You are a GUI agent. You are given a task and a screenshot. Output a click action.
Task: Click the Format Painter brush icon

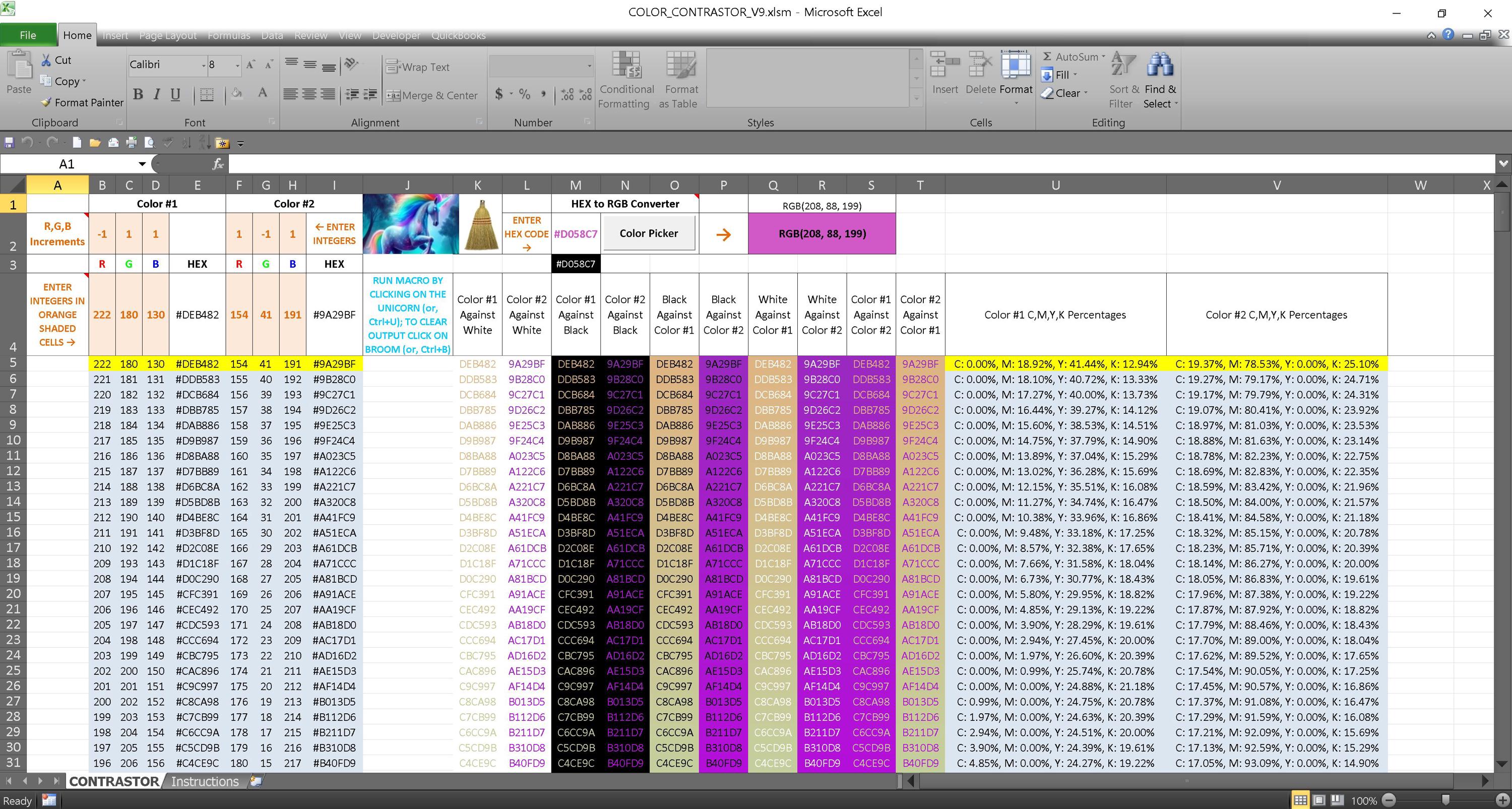46,102
